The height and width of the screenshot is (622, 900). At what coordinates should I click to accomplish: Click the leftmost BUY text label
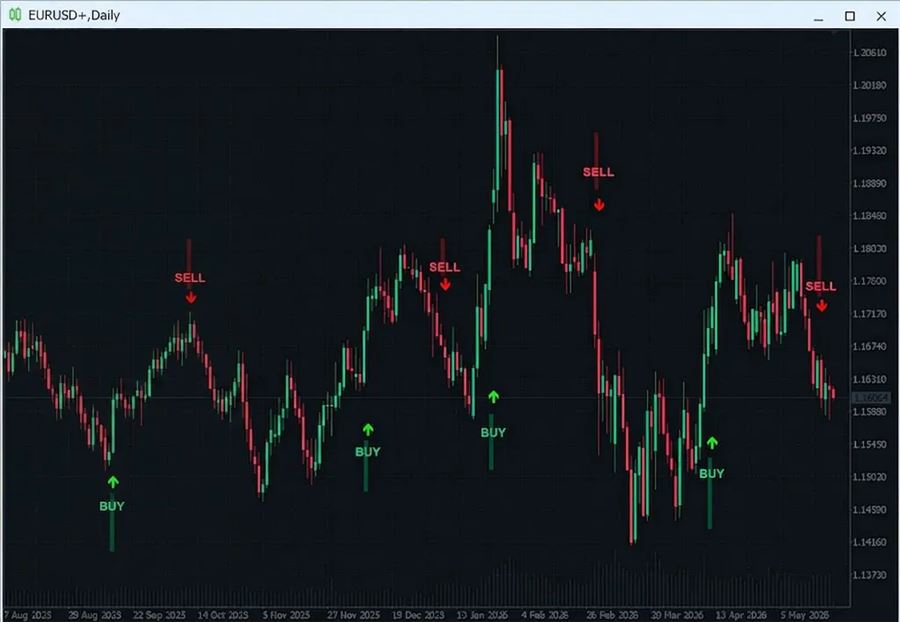(x=112, y=506)
